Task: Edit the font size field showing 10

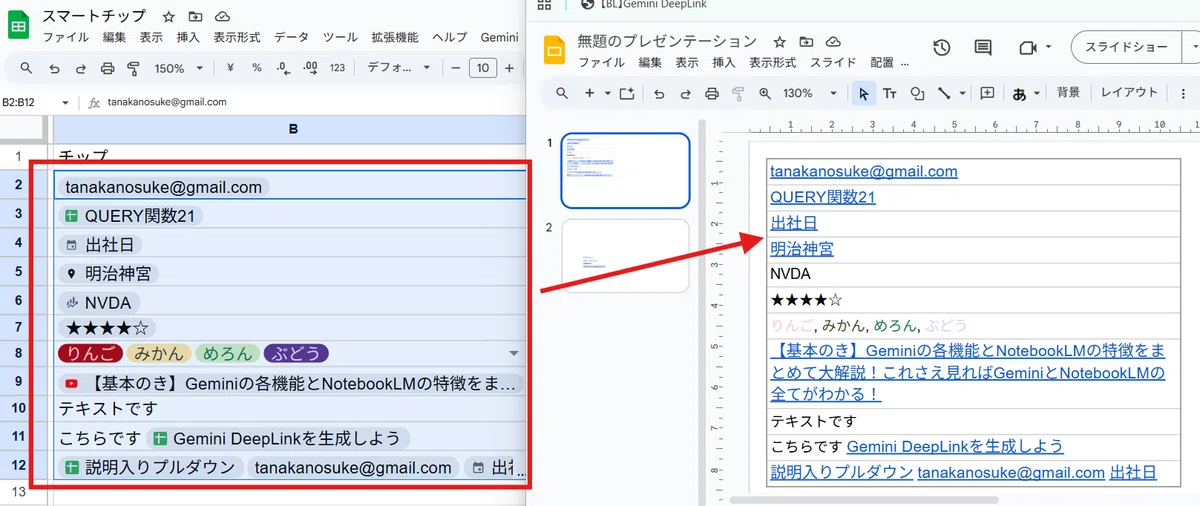Action: (483, 68)
